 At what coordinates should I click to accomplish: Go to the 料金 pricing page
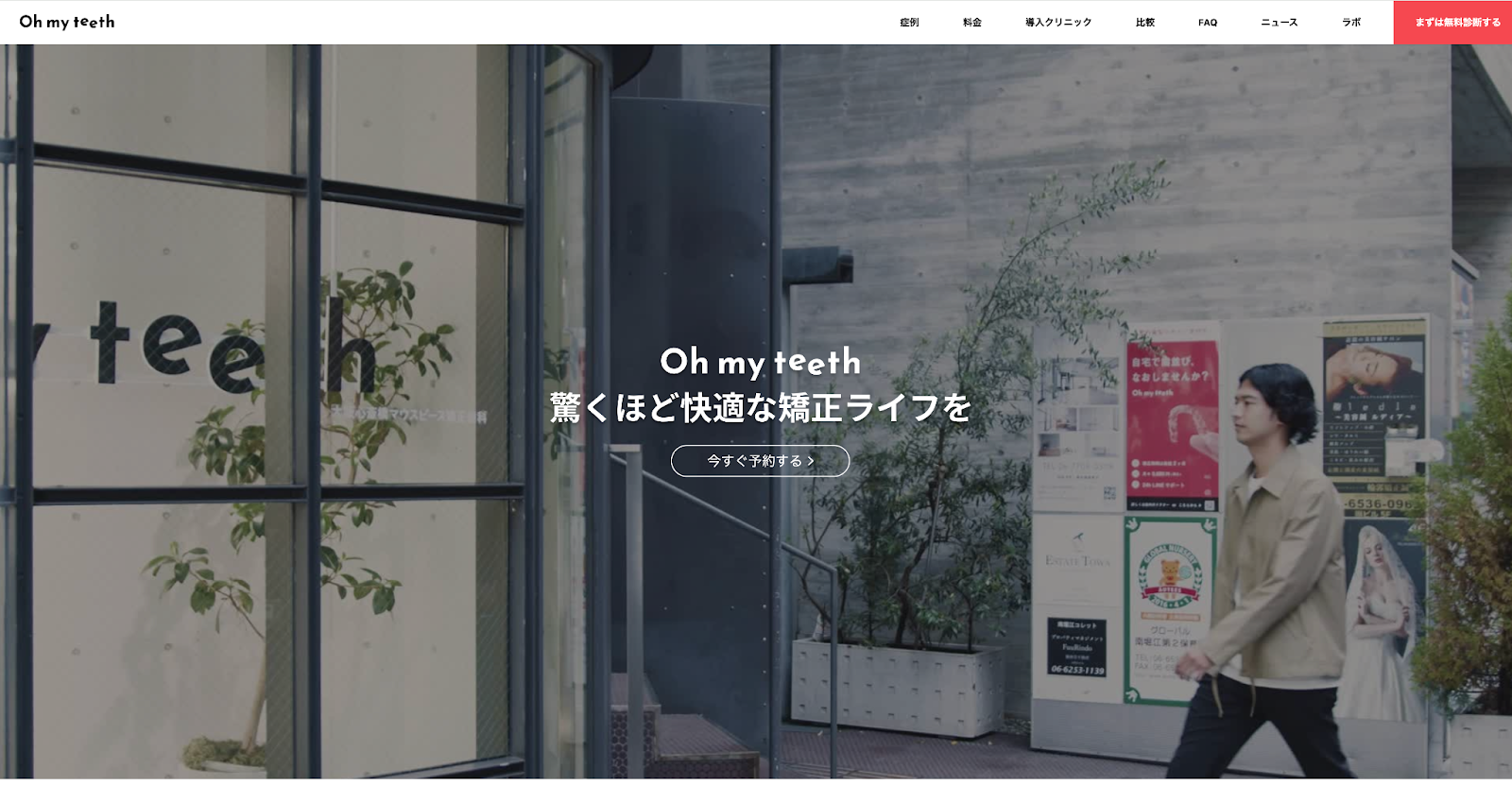tap(972, 23)
